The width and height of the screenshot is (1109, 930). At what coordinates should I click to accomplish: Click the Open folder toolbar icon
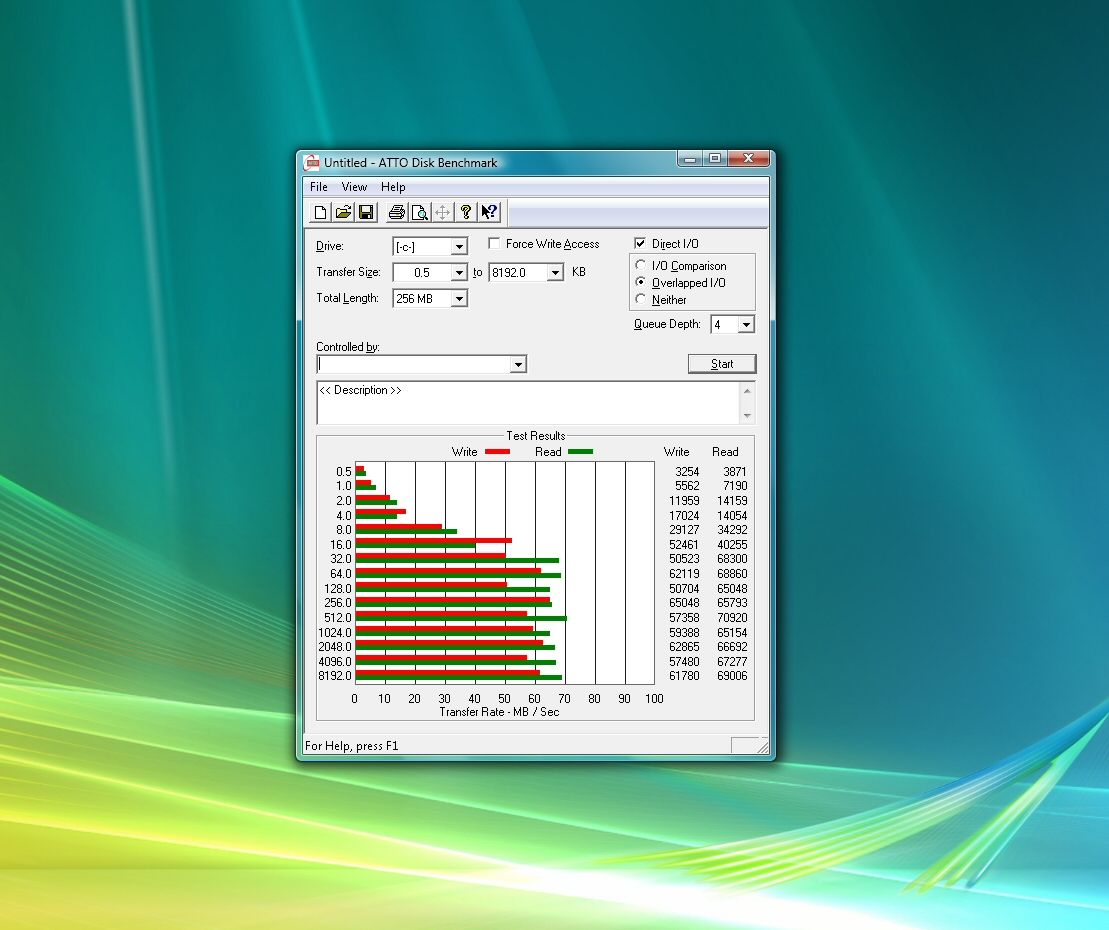(343, 212)
